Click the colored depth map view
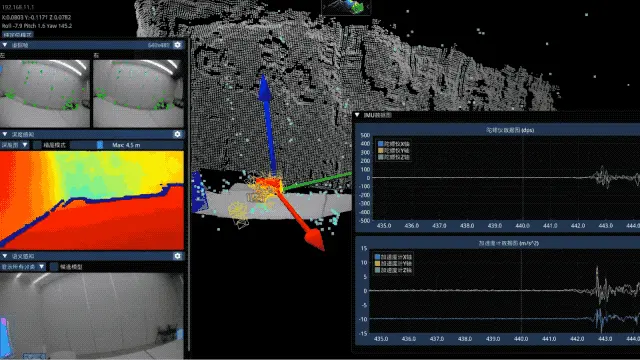Screen dimensions: 640x360 tap(92, 200)
